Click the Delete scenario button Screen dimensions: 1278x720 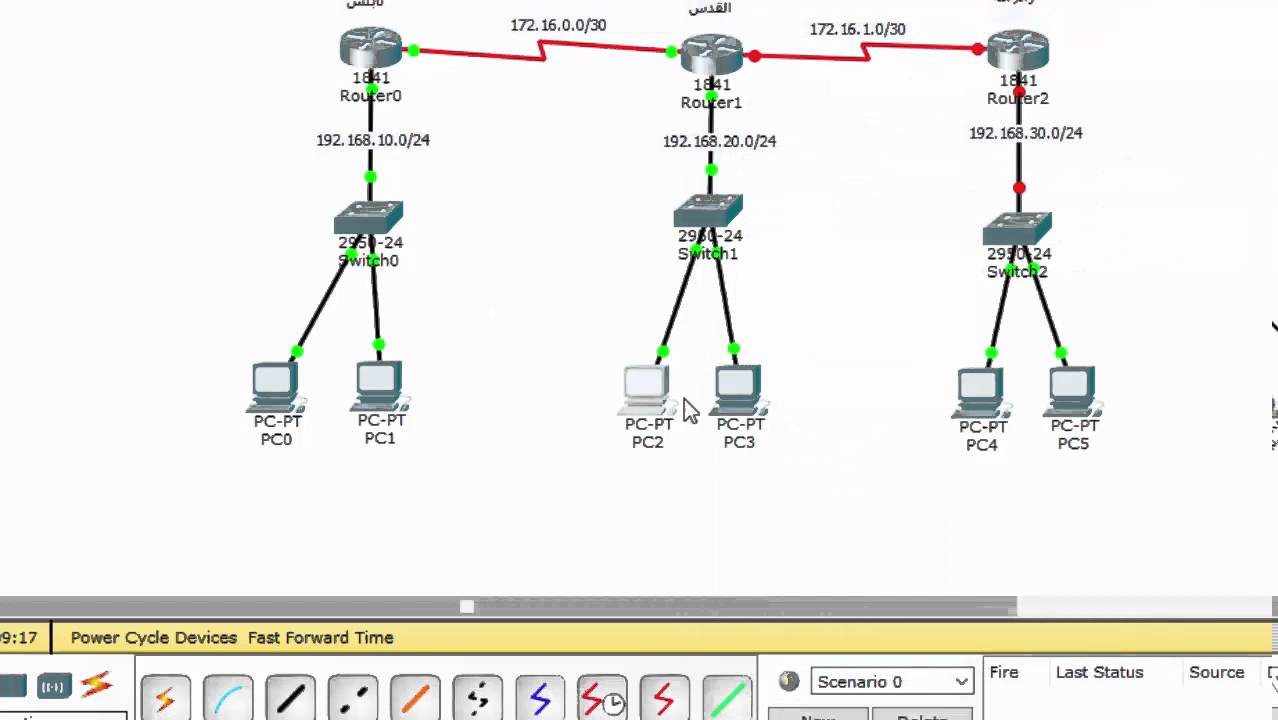tap(922, 715)
